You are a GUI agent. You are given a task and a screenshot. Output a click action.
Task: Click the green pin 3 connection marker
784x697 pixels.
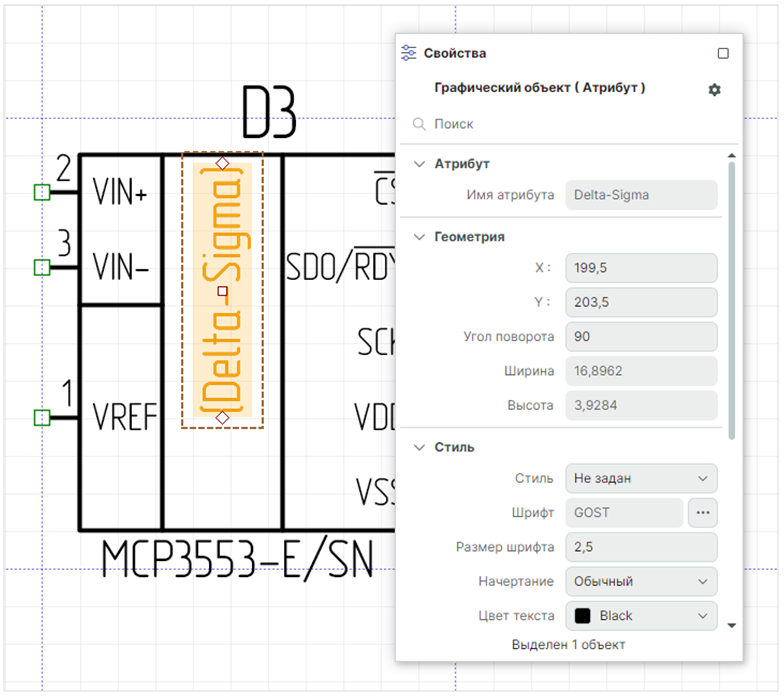[x=41, y=267]
